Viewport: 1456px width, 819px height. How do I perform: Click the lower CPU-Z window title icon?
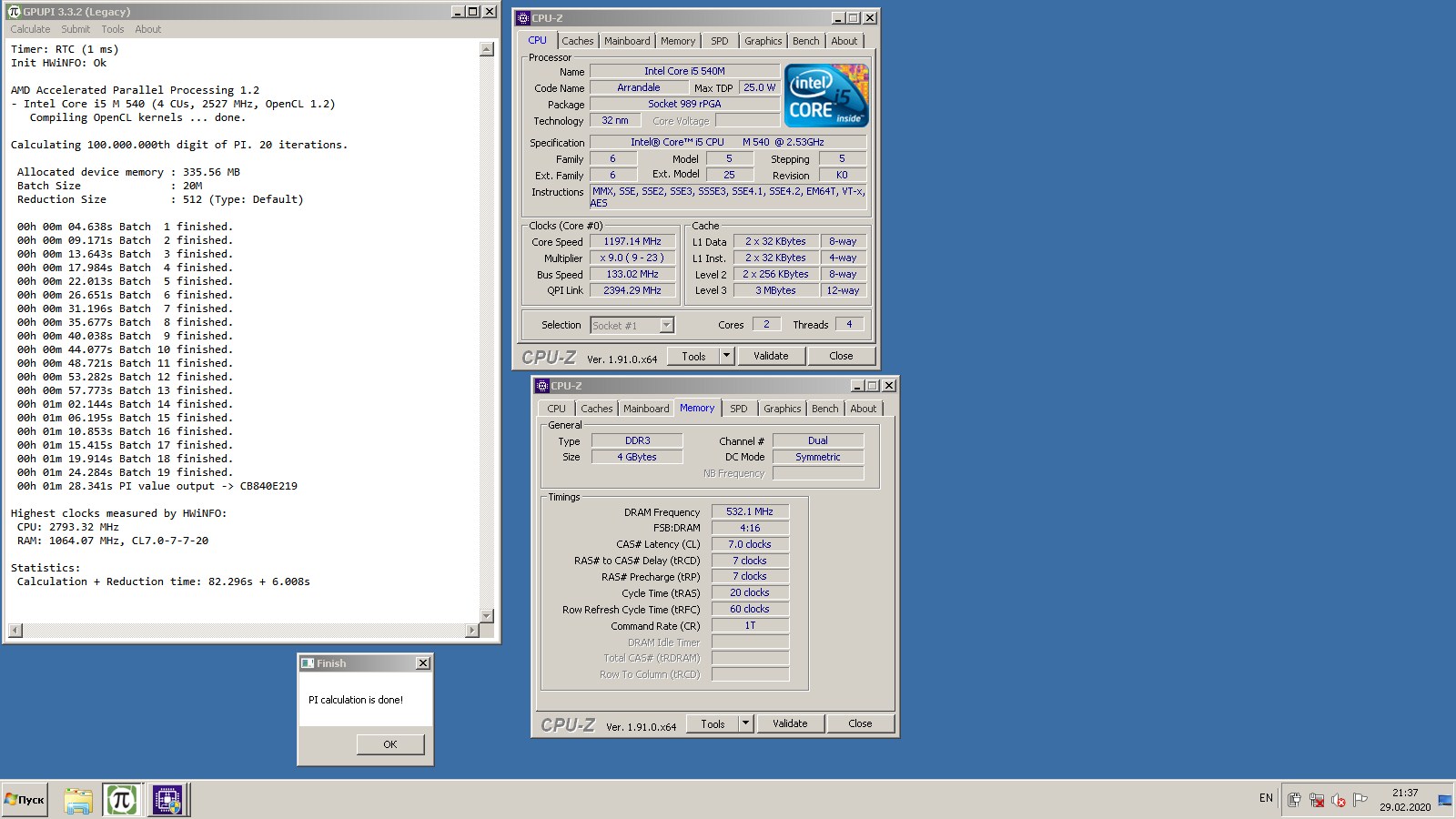541,386
